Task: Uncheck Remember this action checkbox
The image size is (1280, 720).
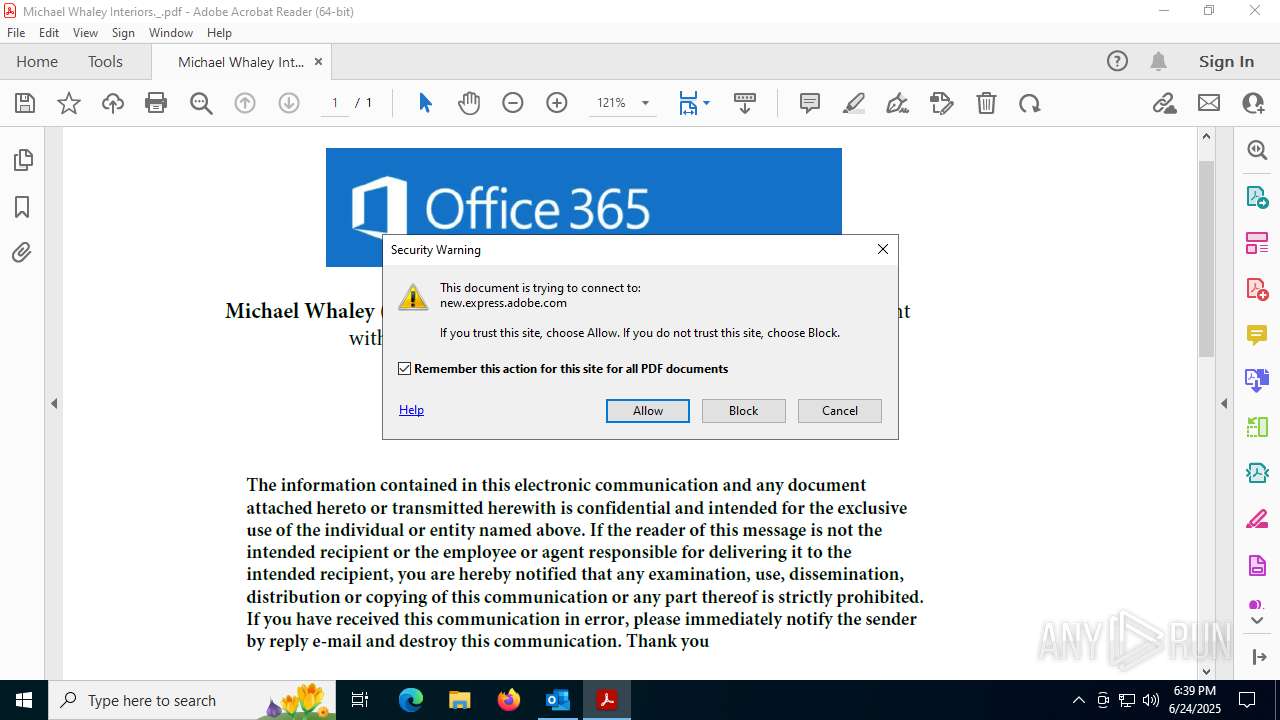Action: 405,369
